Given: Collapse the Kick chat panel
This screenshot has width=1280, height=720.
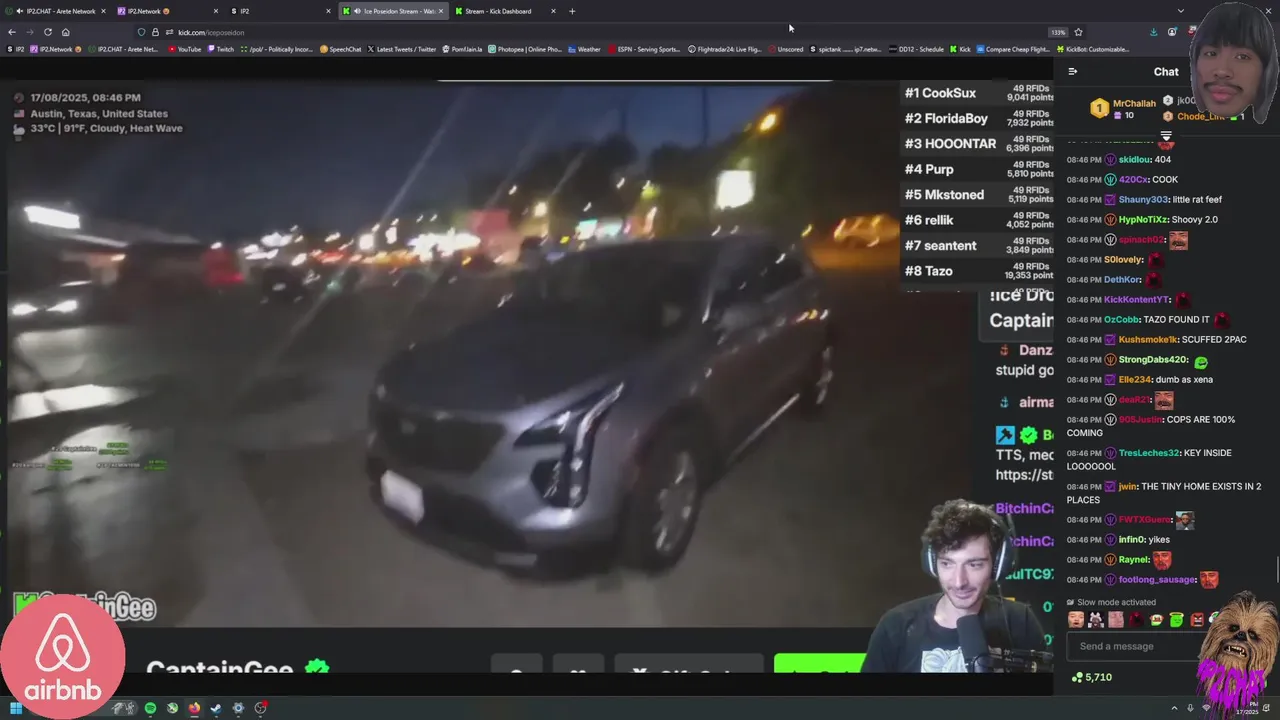Looking at the screenshot, I should (x=1072, y=71).
